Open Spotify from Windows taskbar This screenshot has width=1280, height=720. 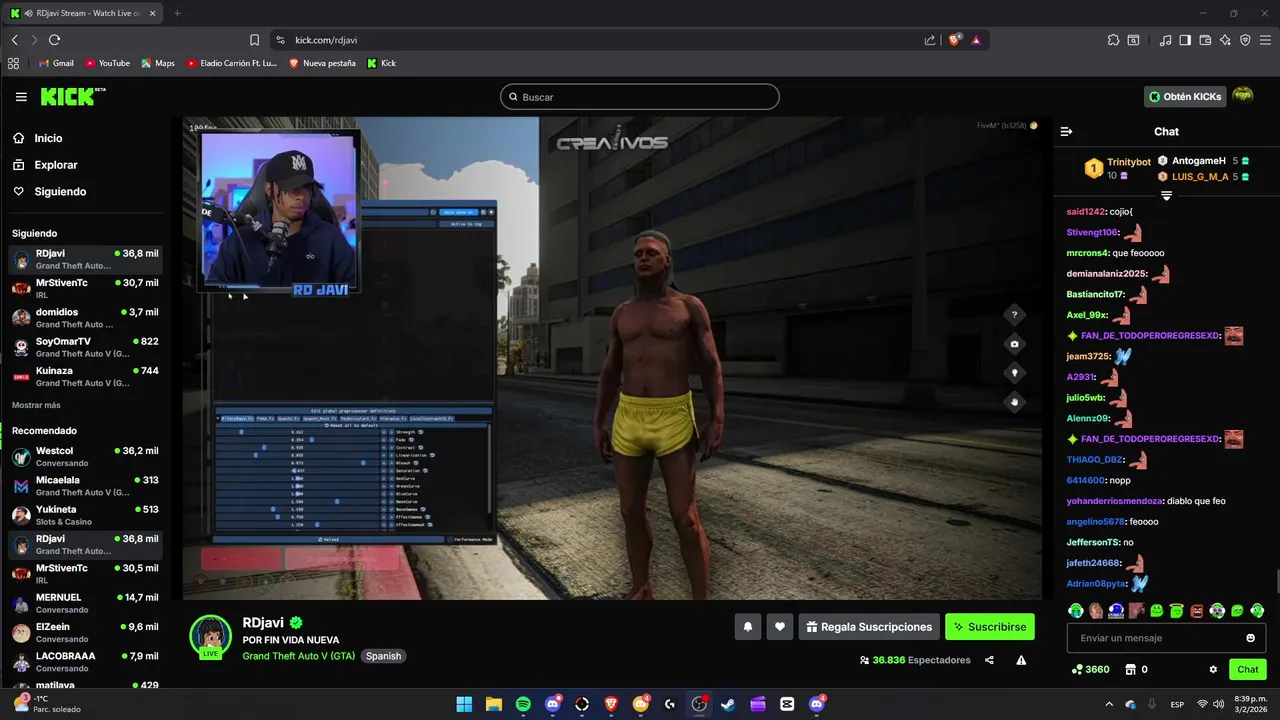point(523,704)
